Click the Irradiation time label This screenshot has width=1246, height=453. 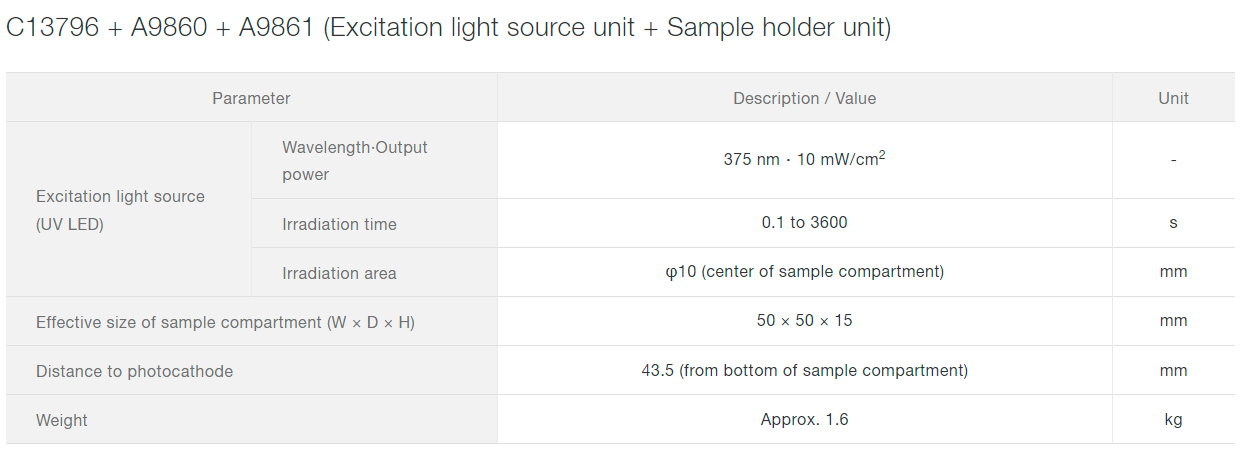[x=339, y=224]
